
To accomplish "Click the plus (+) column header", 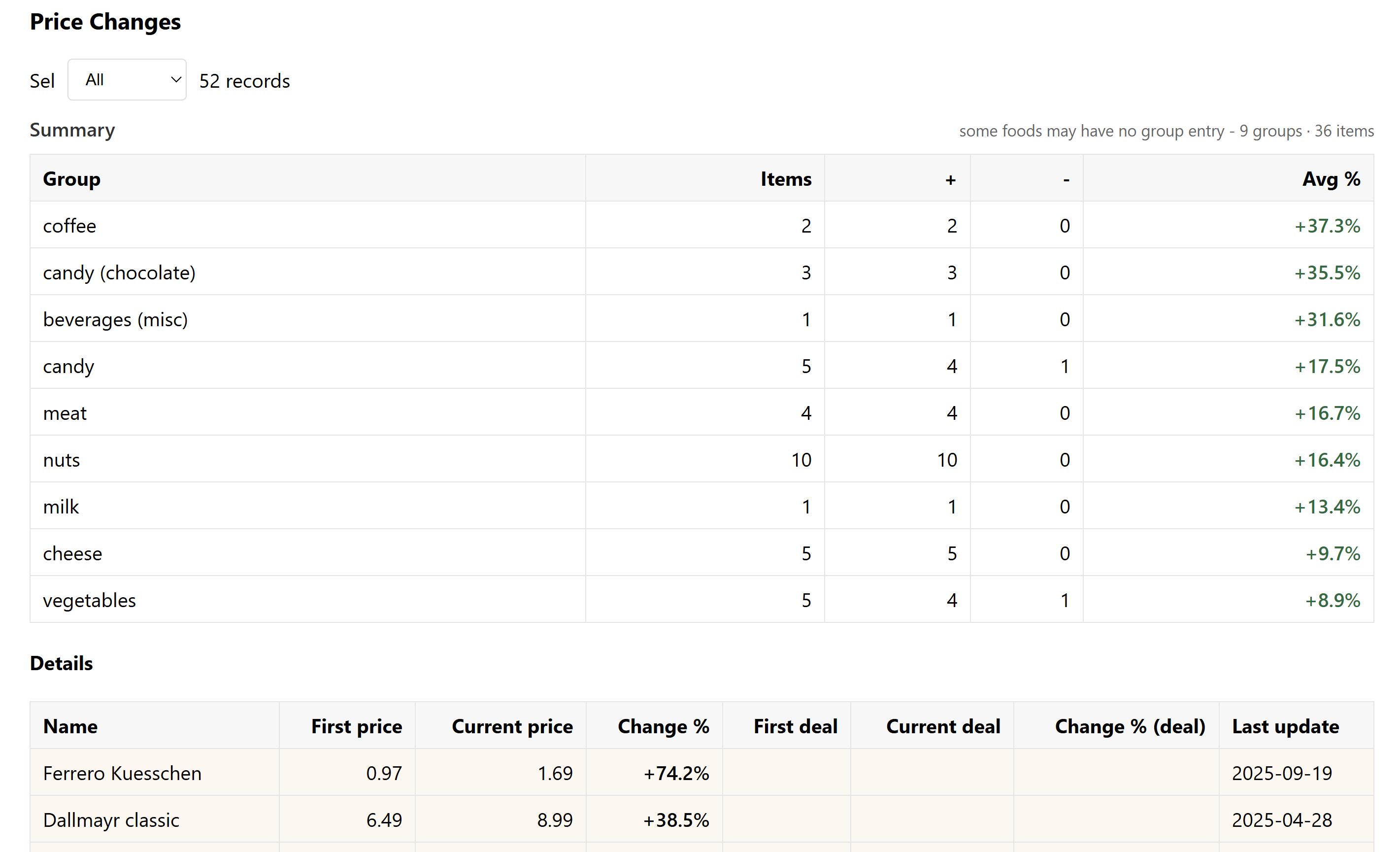I will pyautogui.click(x=950, y=179).
